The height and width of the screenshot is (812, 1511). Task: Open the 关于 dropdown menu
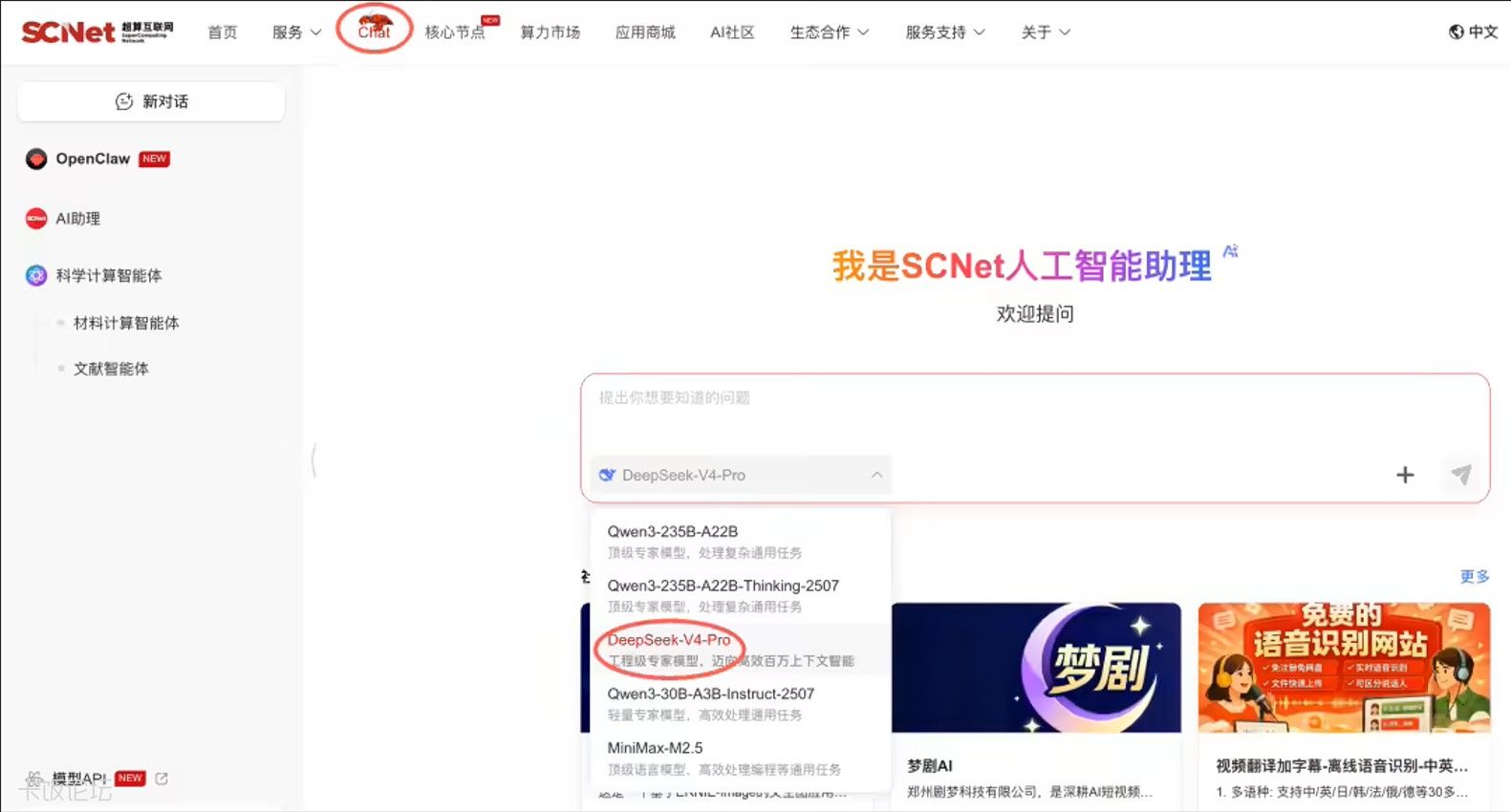(x=1046, y=32)
